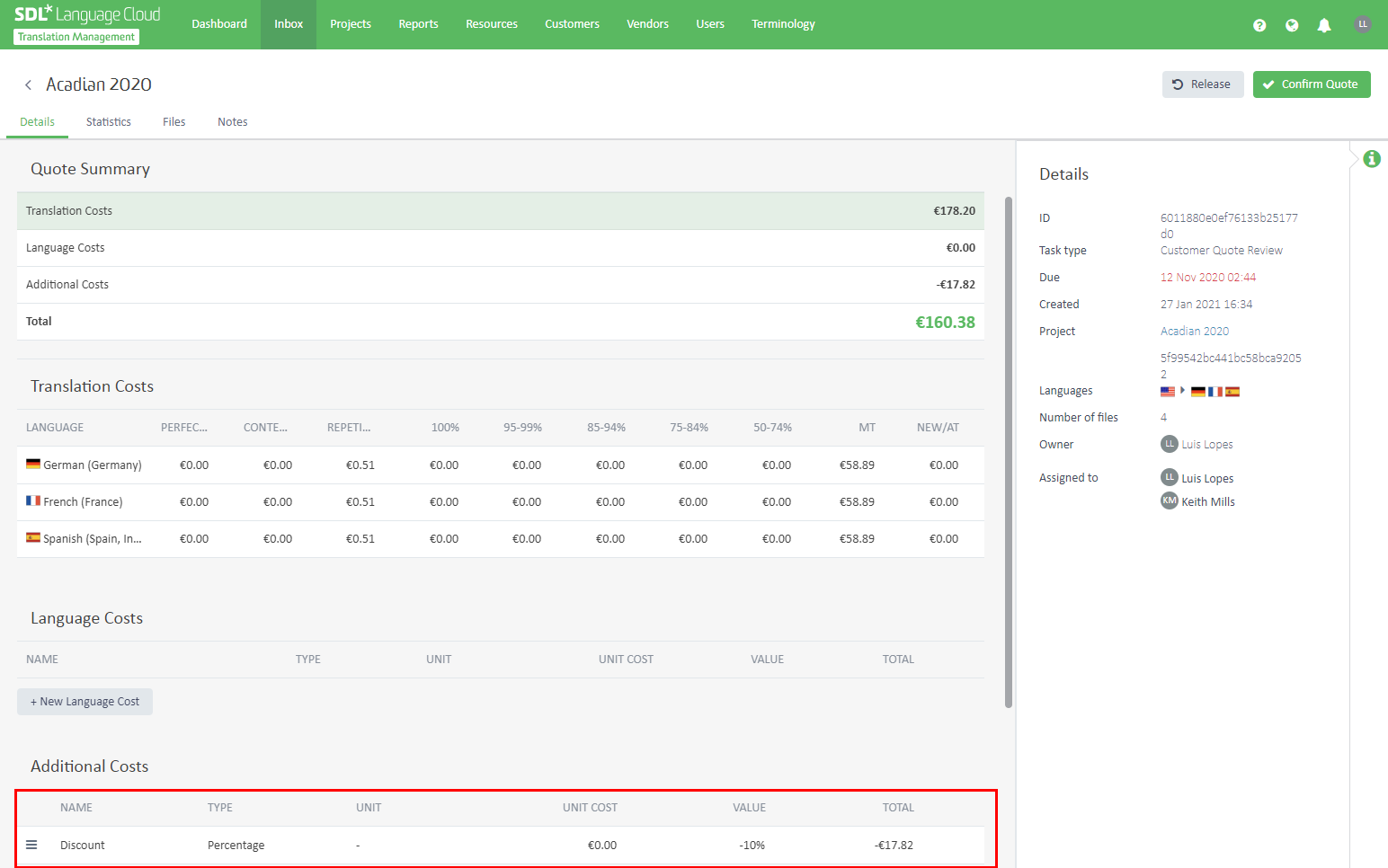Open the Resources menu

(492, 24)
